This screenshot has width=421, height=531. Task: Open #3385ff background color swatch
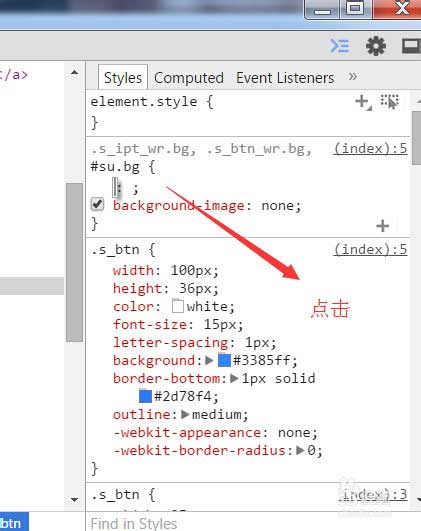pos(224,360)
